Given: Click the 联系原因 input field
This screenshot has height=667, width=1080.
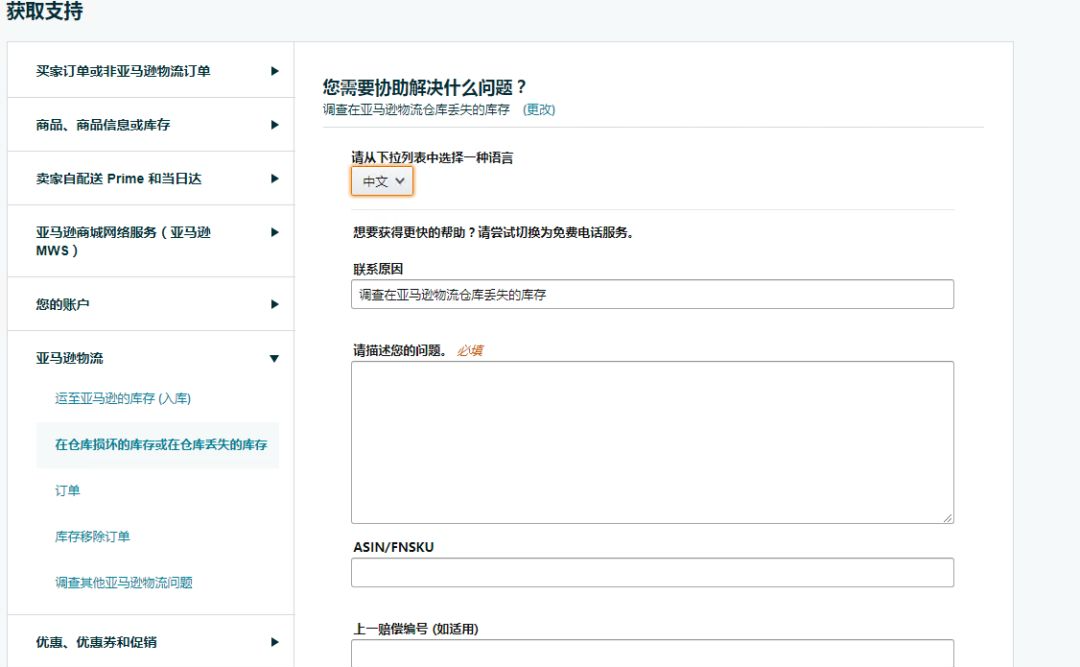Looking at the screenshot, I should pos(652,294).
